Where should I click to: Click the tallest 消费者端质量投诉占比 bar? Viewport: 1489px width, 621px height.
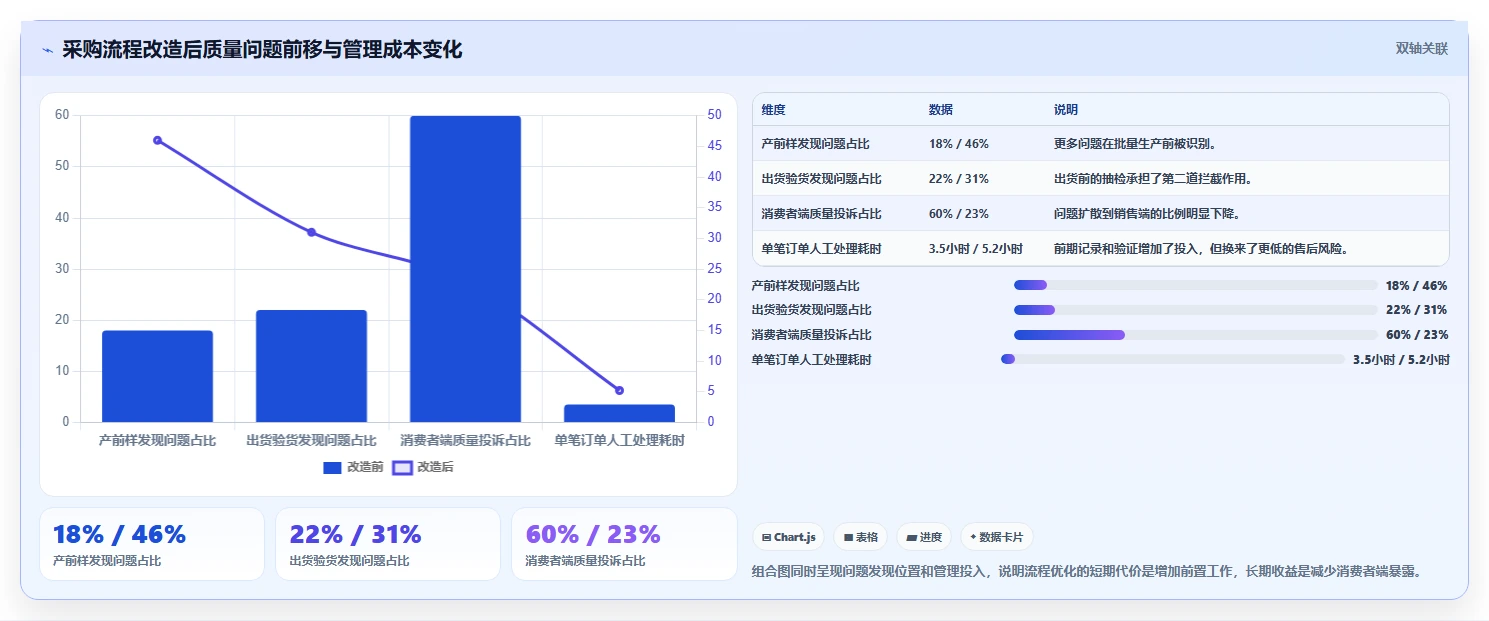[465, 269]
